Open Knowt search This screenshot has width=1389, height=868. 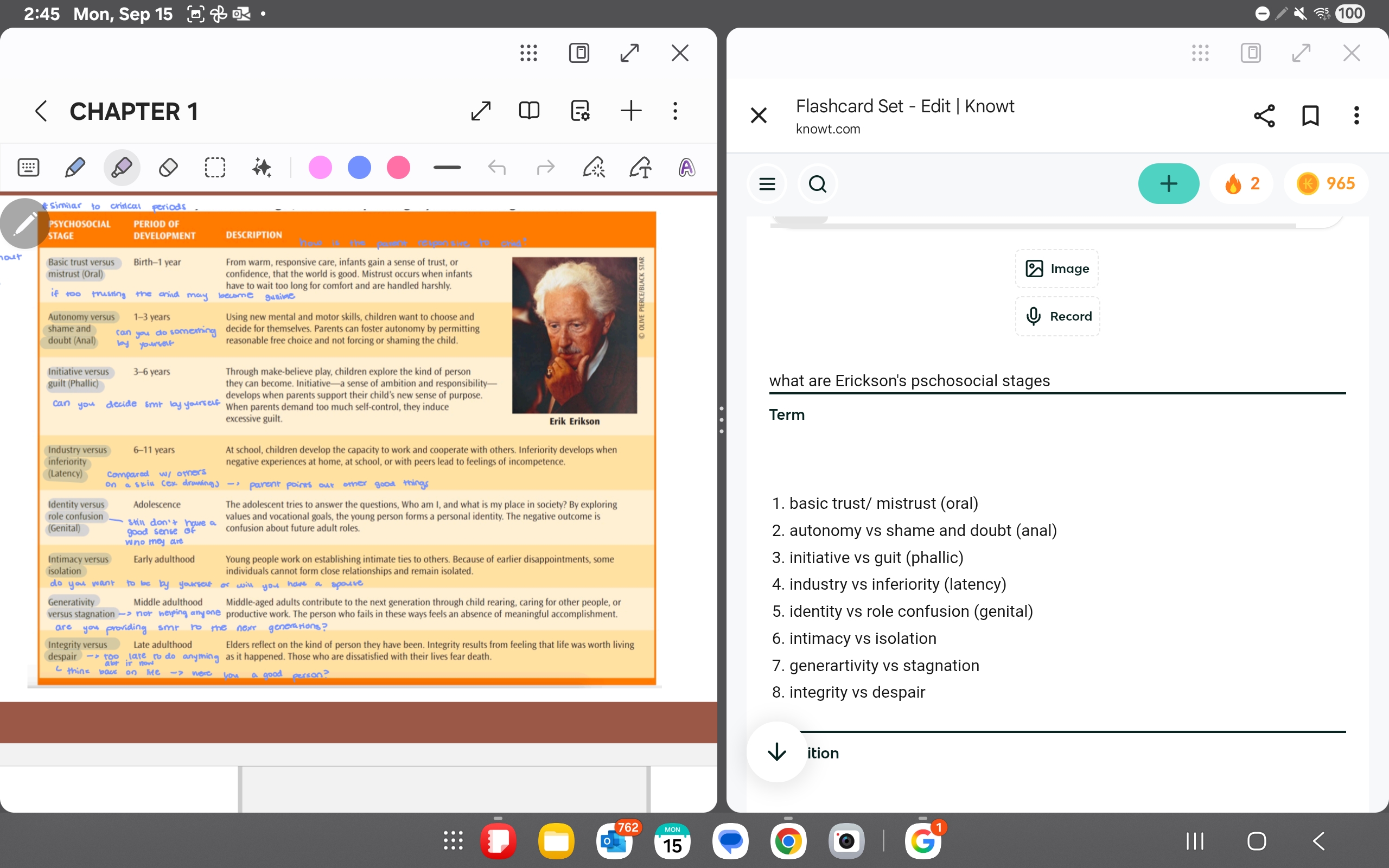tap(817, 184)
